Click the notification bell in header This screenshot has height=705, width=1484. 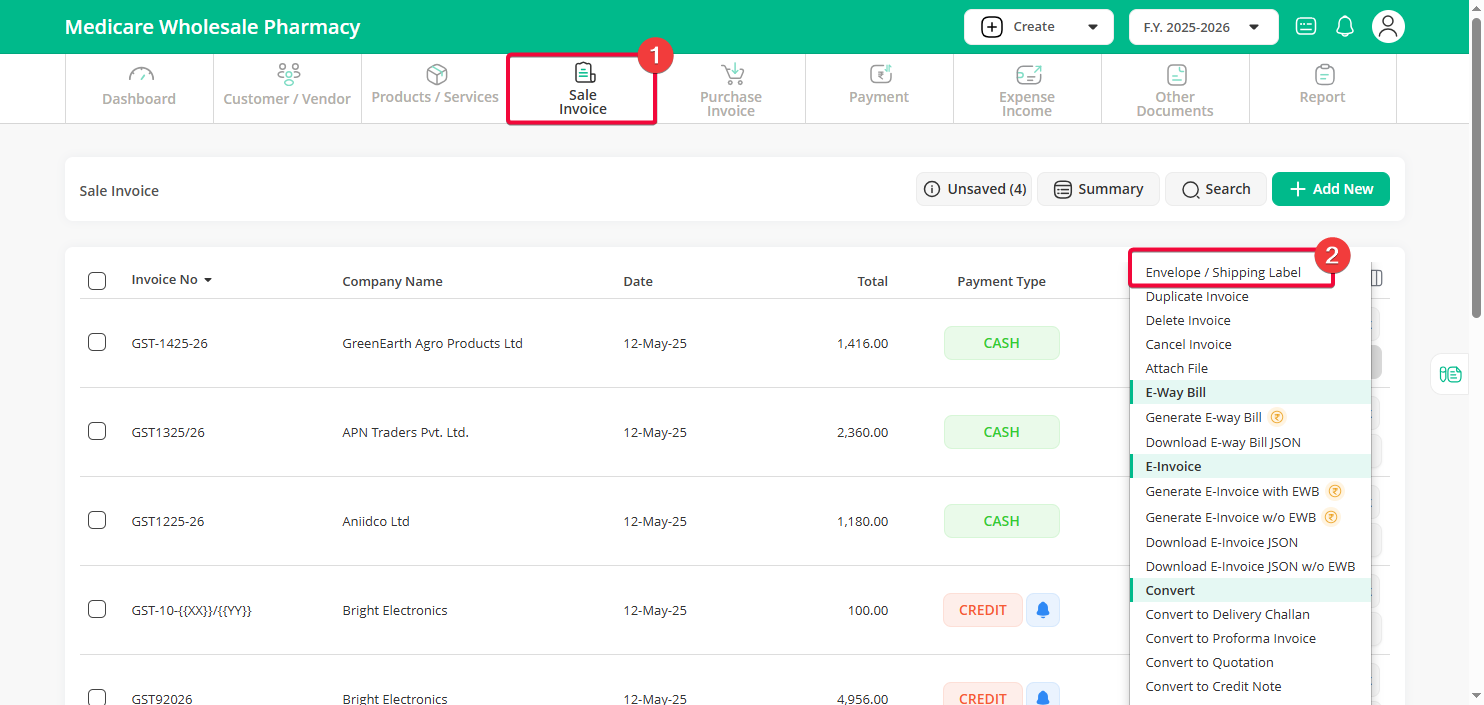[1345, 27]
